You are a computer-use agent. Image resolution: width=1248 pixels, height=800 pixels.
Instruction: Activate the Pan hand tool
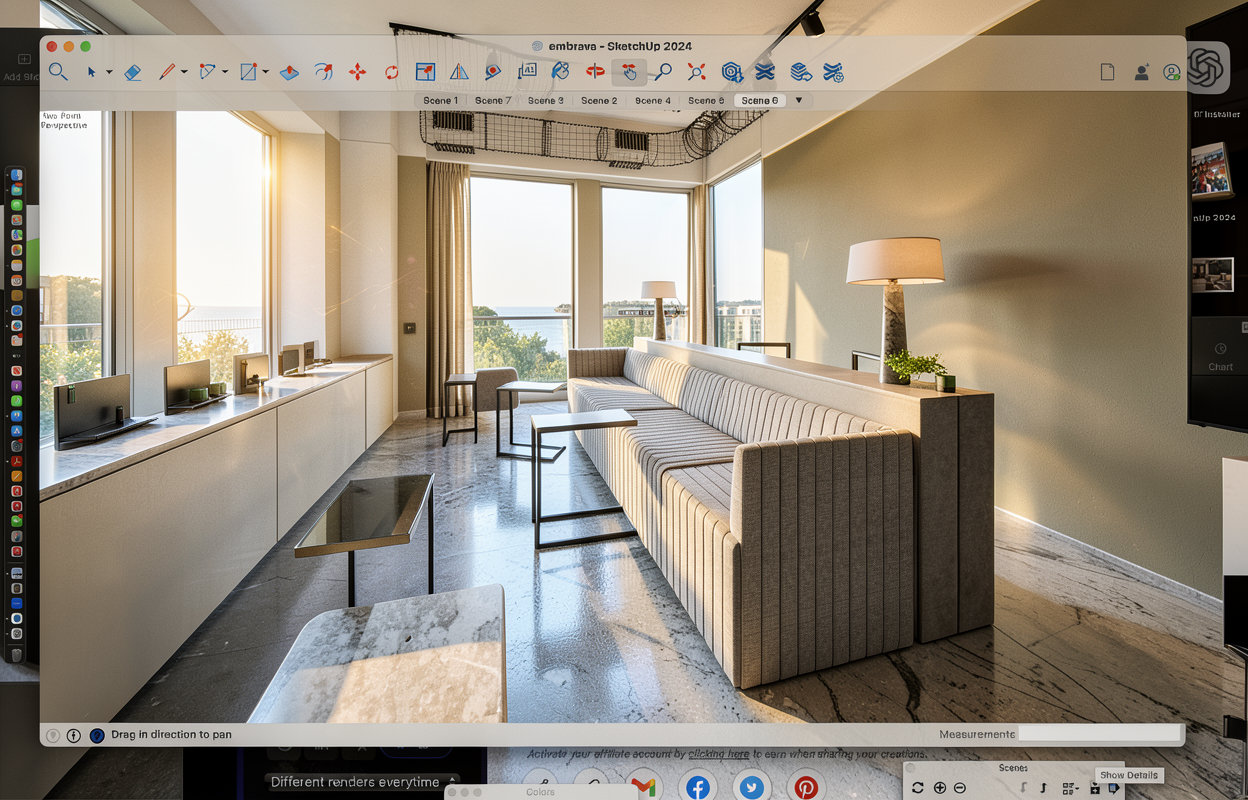[629, 72]
